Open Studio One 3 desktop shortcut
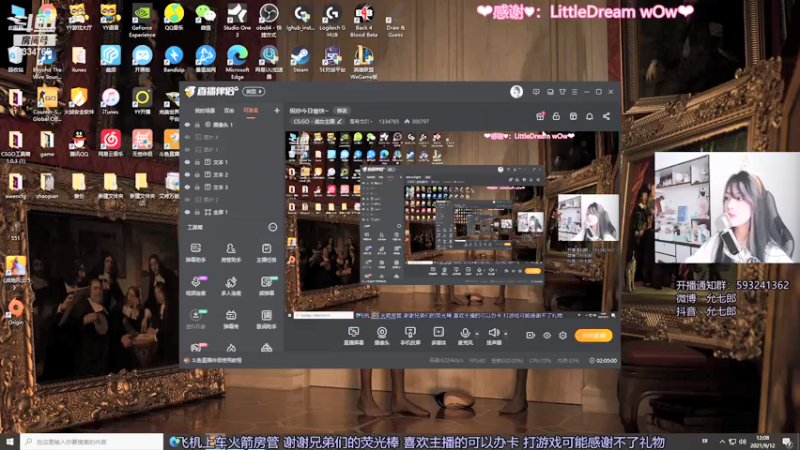Viewport: 800px width, 450px height. click(x=237, y=20)
